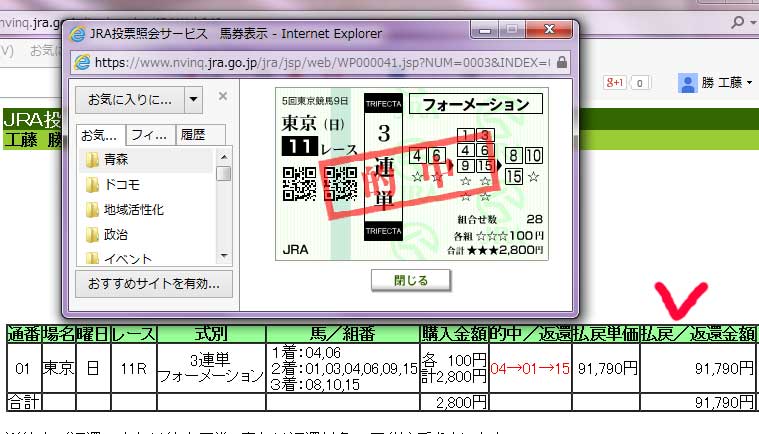Expand the arrow beside お気に入りに... button

click(x=193, y=100)
